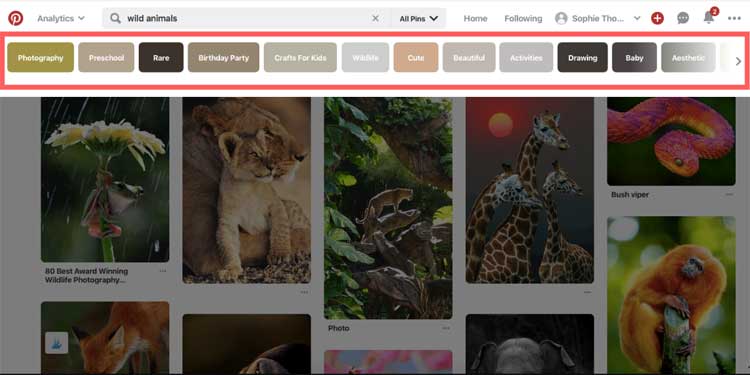Open the All Pins filter dropdown

coord(419,18)
